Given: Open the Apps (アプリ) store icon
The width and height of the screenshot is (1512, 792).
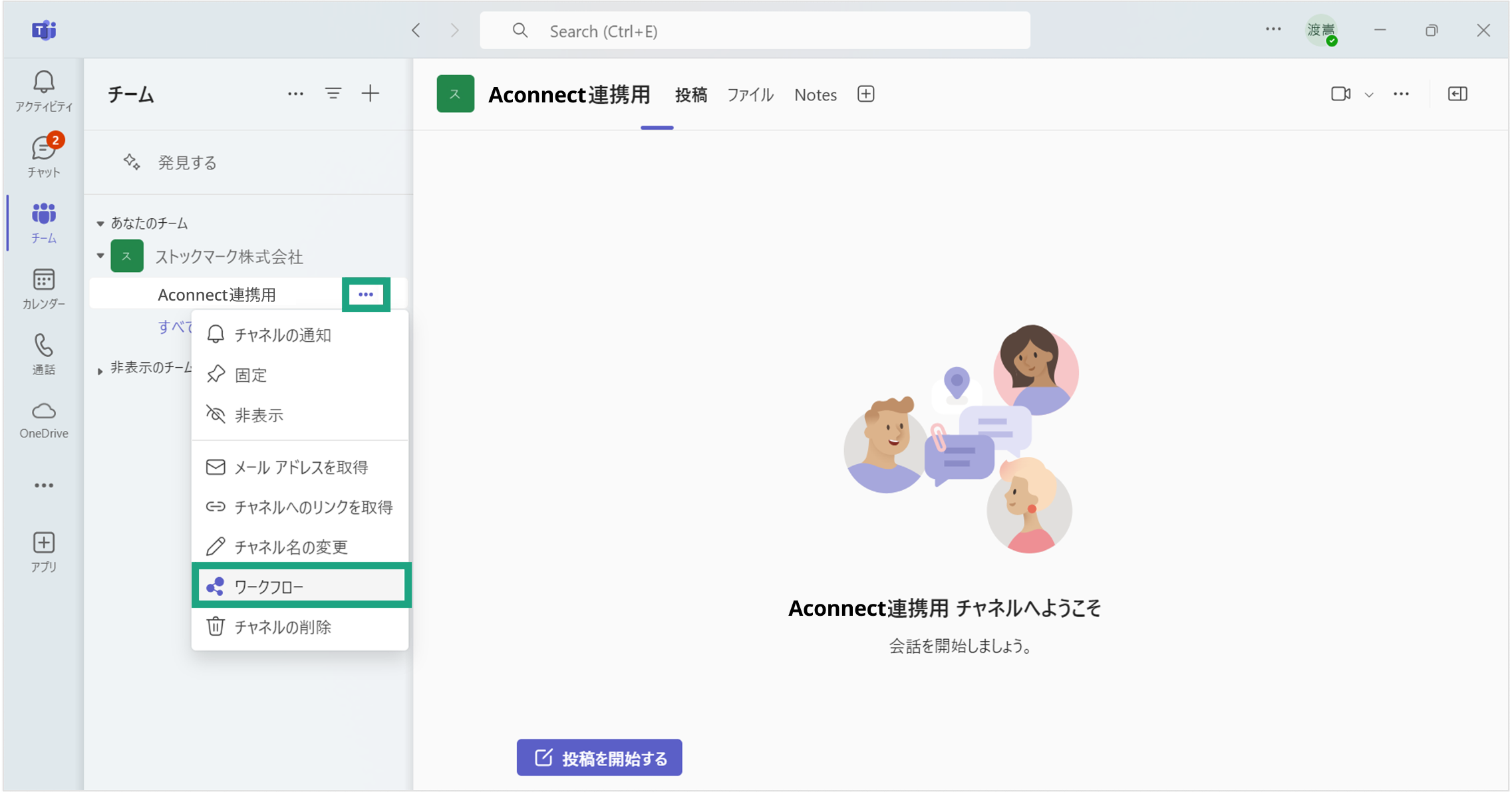Looking at the screenshot, I should [44, 552].
